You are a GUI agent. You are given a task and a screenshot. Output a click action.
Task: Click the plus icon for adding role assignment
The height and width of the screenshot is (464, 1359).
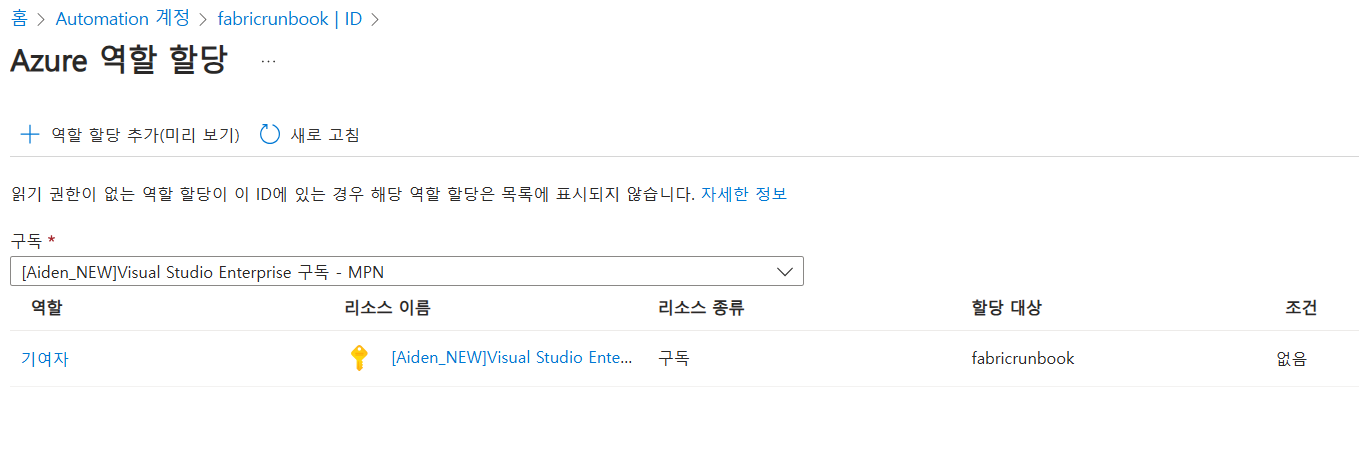30,134
